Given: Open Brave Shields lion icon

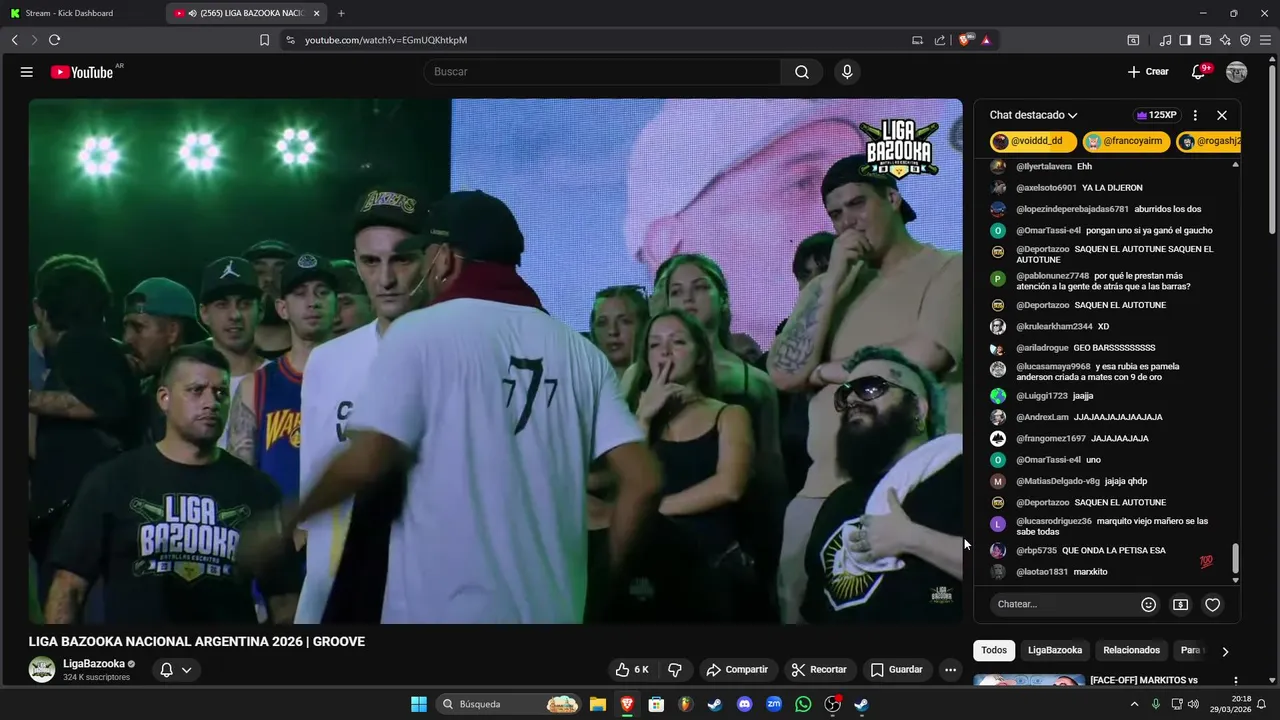Looking at the screenshot, I should point(965,40).
